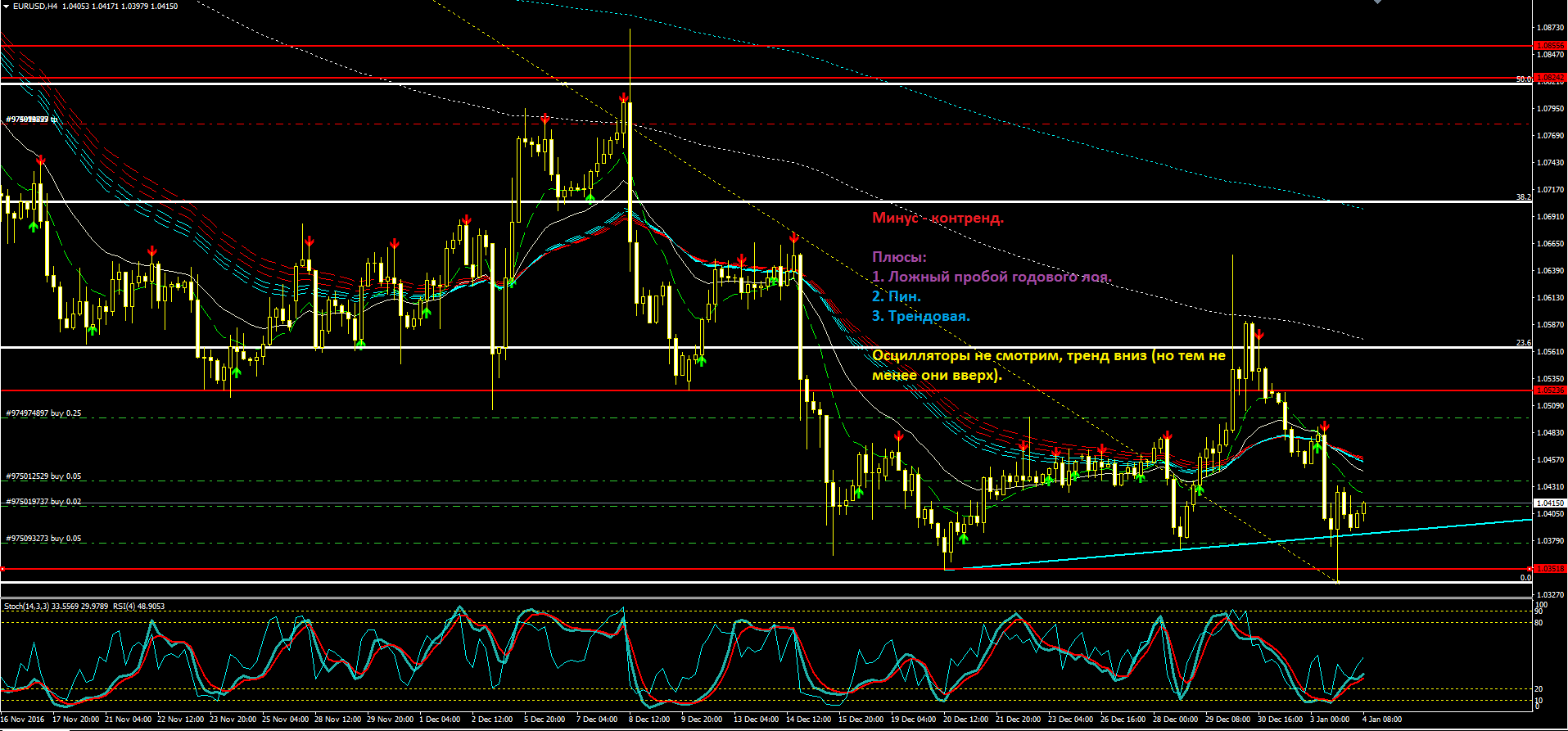
Task: Click the 1.03270 price axis label
Action: (1552, 595)
